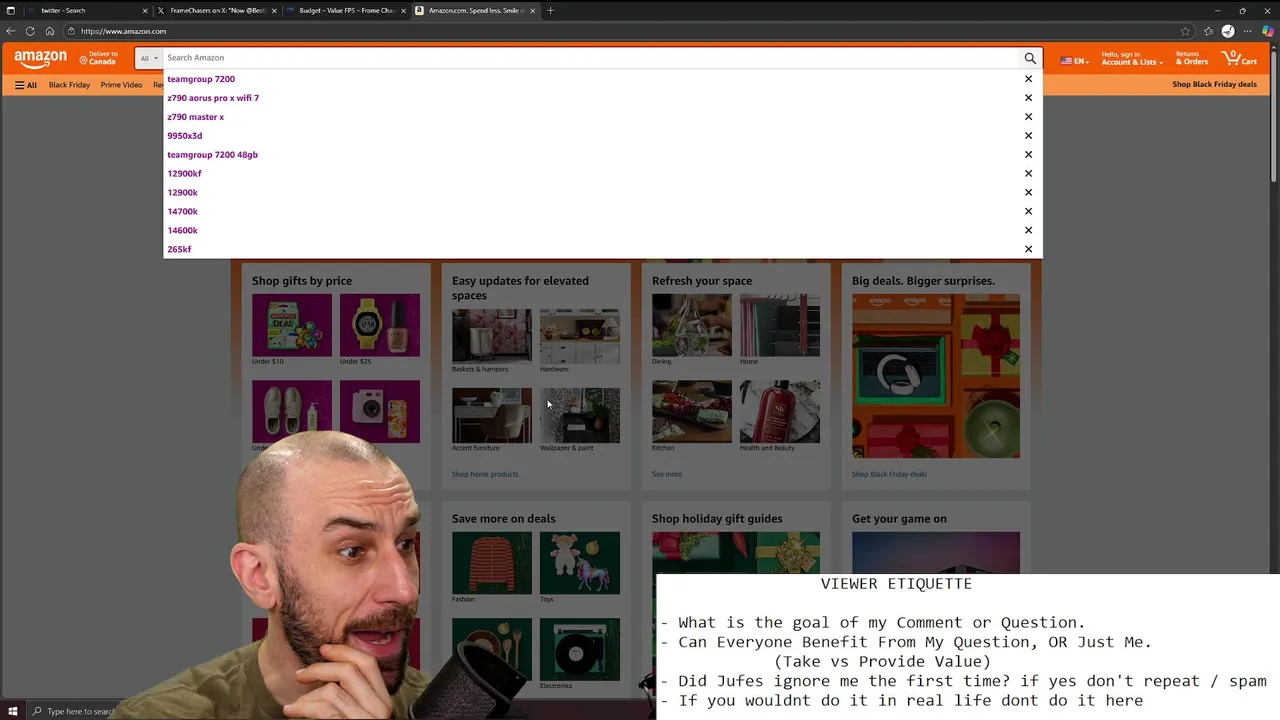Remove 'teamgroup 7200 48gb' suggestion
The width and height of the screenshot is (1280, 720).
click(1028, 155)
